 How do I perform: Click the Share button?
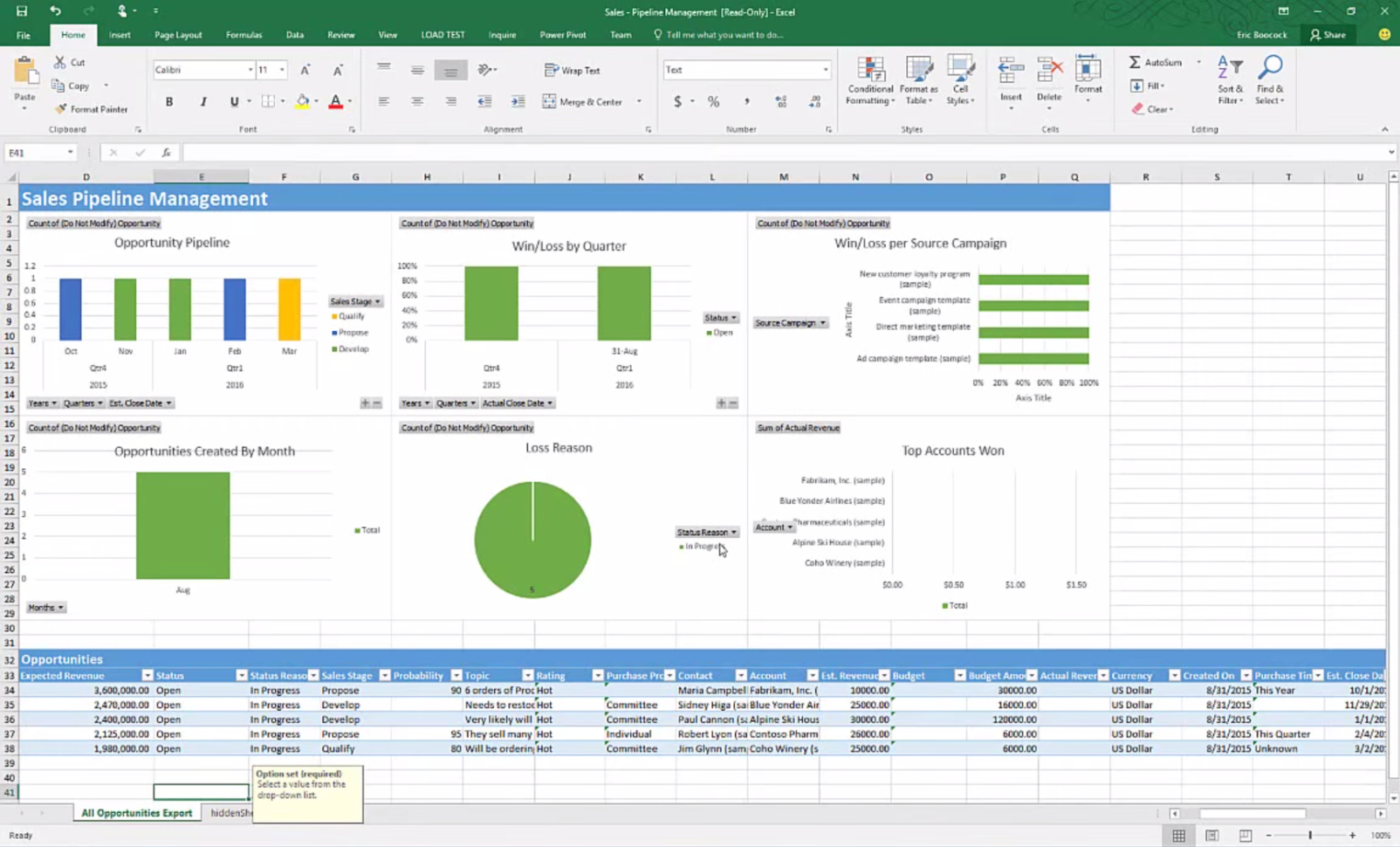pos(1328,35)
